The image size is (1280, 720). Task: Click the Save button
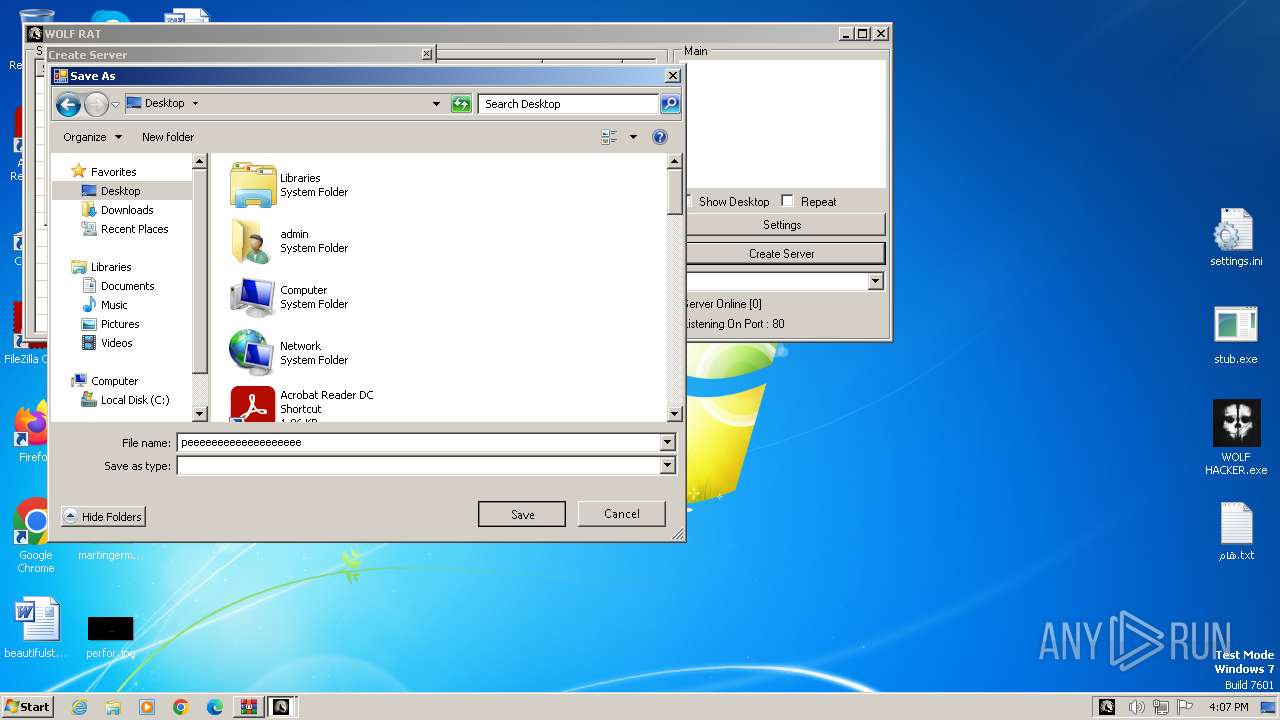tap(522, 514)
